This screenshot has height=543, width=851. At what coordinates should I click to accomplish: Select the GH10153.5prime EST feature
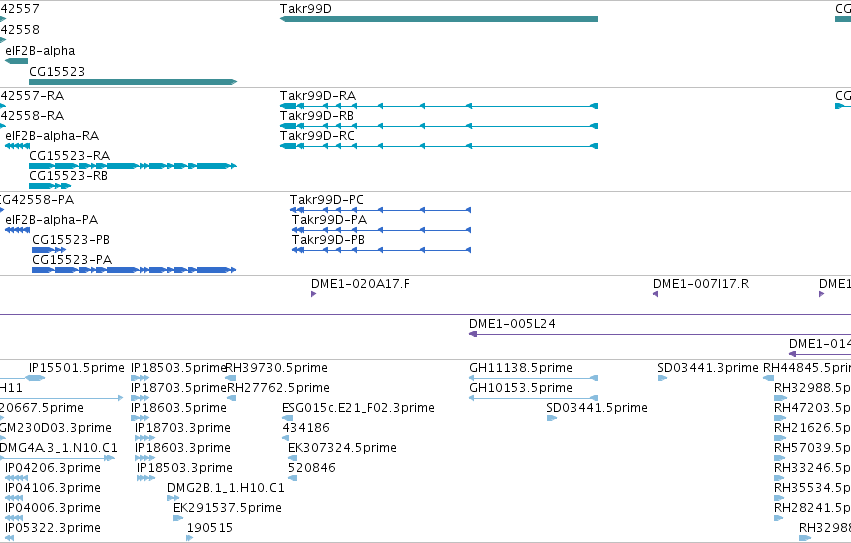pyautogui.click(x=534, y=398)
